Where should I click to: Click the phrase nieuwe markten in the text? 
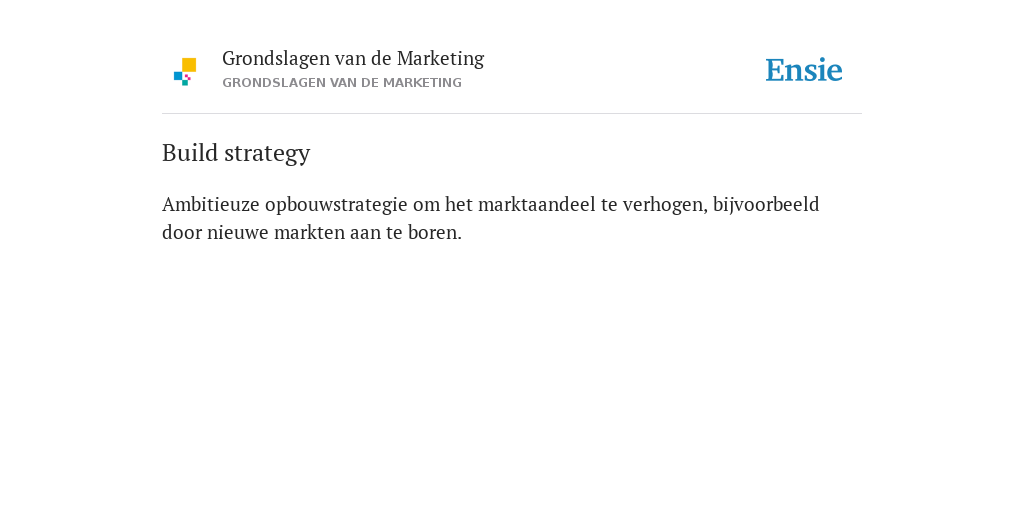click(x=276, y=232)
